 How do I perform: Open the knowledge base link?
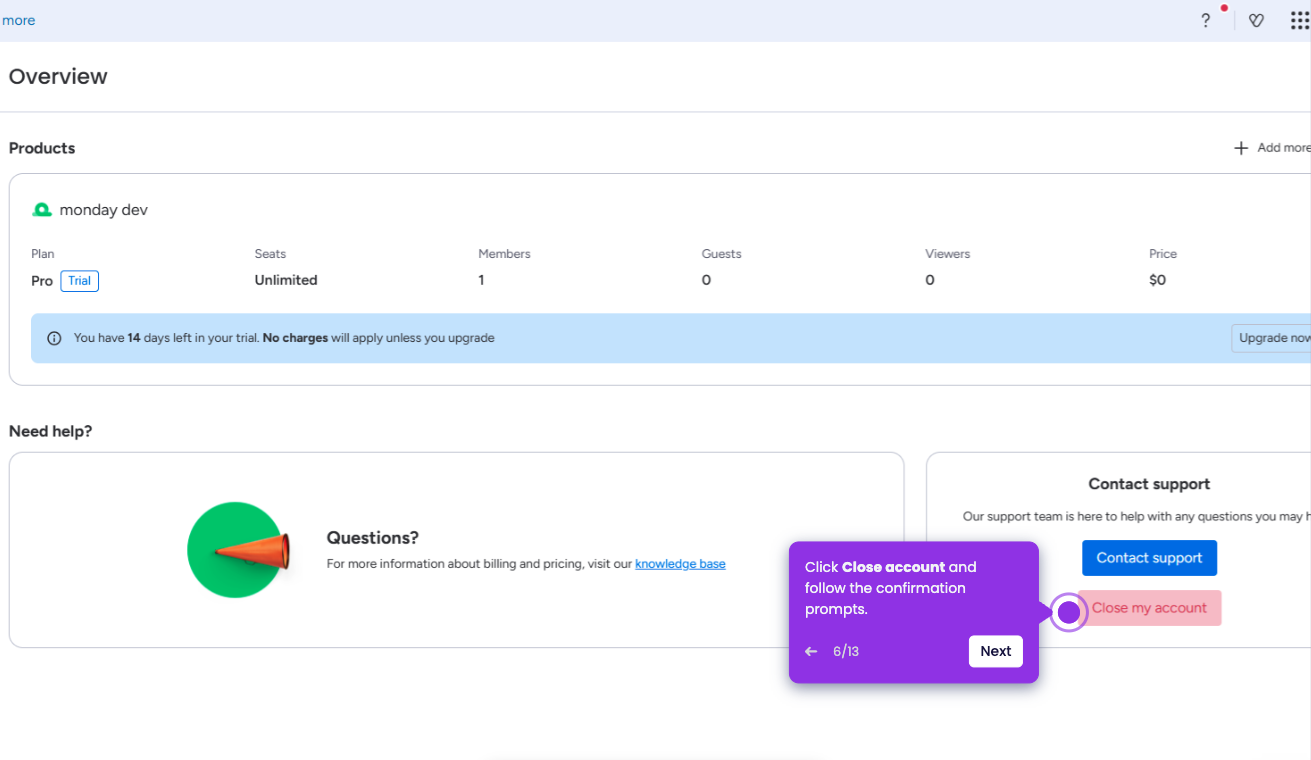pyautogui.click(x=680, y=564)
